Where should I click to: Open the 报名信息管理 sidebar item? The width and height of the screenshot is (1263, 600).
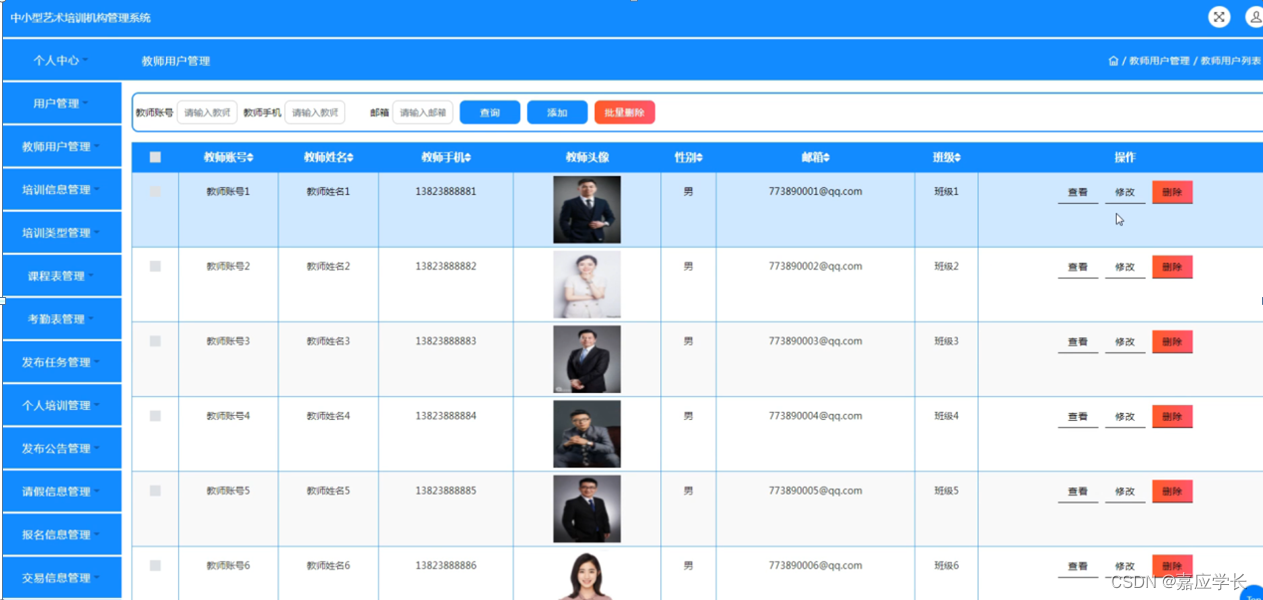coord(62,534)
